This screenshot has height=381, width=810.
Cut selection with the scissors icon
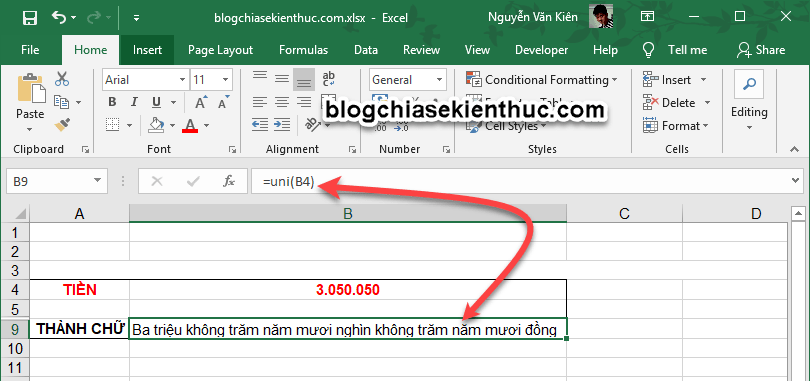pyautogui.click(x=62, y=79)
